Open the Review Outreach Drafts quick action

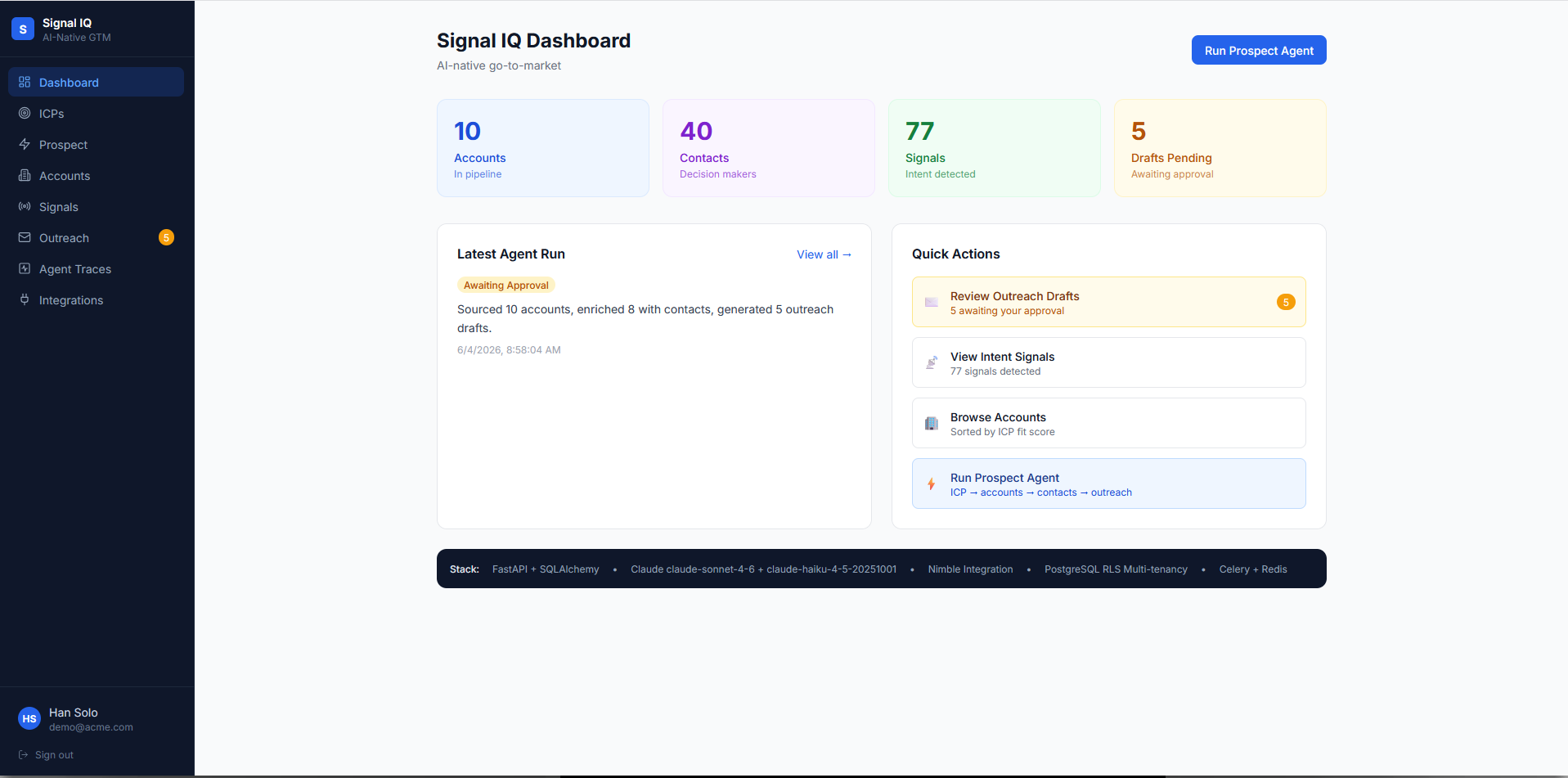tap(1109, 302)
